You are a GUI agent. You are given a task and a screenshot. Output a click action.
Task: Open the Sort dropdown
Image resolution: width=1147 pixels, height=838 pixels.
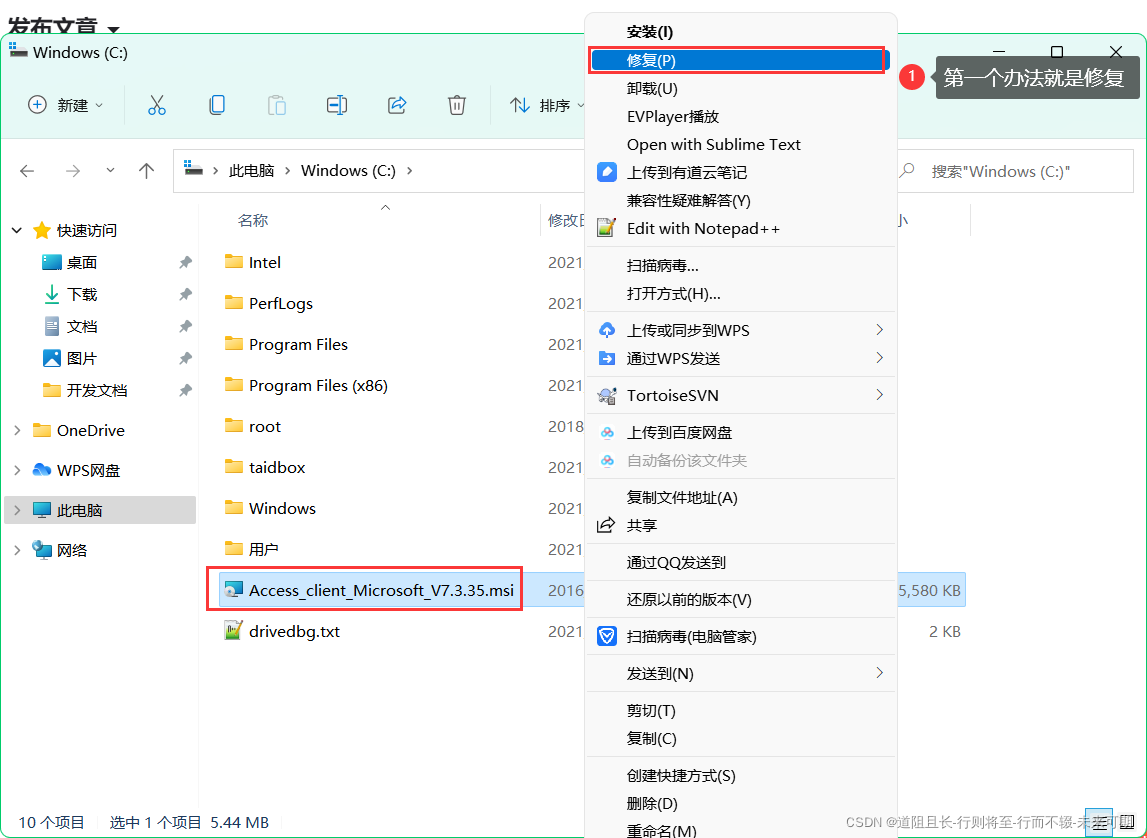[x=547, y=105]
